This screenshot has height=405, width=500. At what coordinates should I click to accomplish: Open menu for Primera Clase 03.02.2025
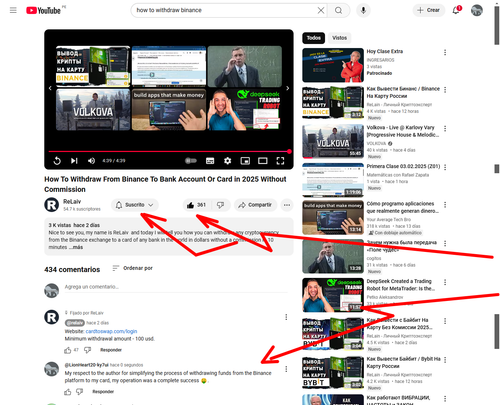pos(445,167)
